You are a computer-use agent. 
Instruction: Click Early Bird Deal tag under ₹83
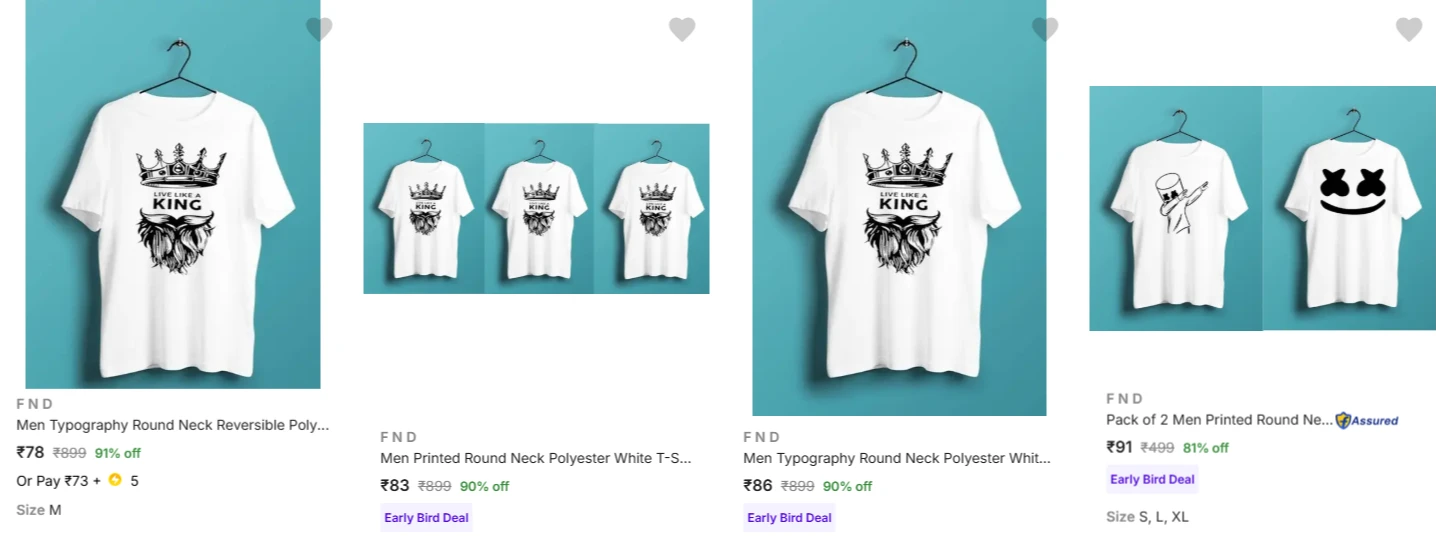point(427,518)
